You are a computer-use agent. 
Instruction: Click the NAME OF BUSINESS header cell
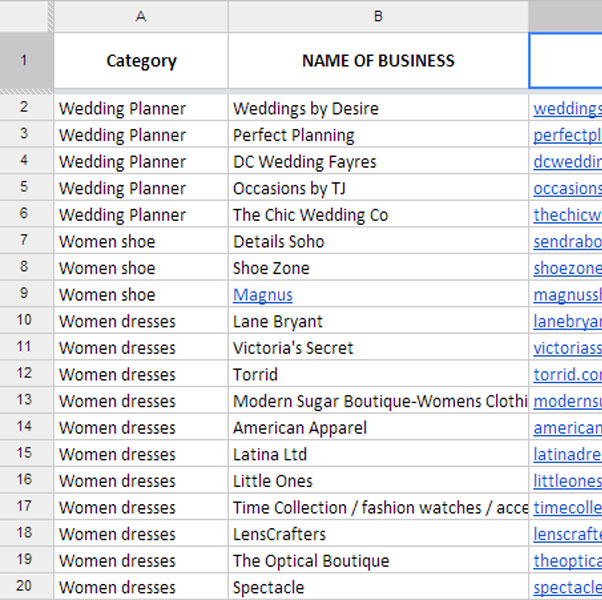tap(378, 61)
